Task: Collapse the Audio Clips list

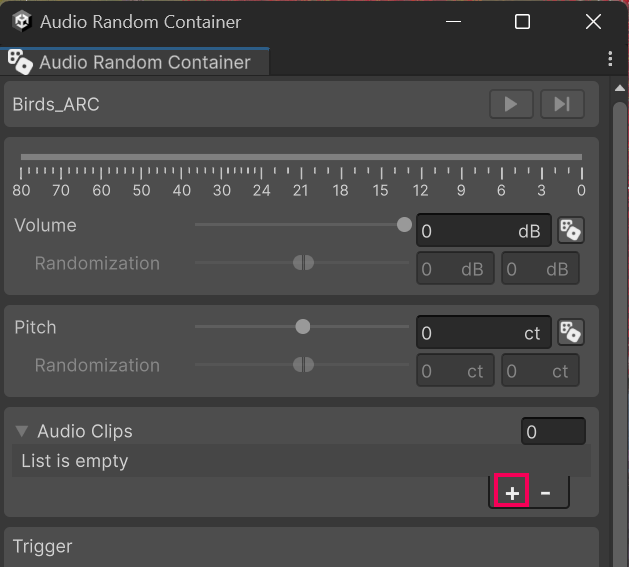Action: click(x=22, y=432)
